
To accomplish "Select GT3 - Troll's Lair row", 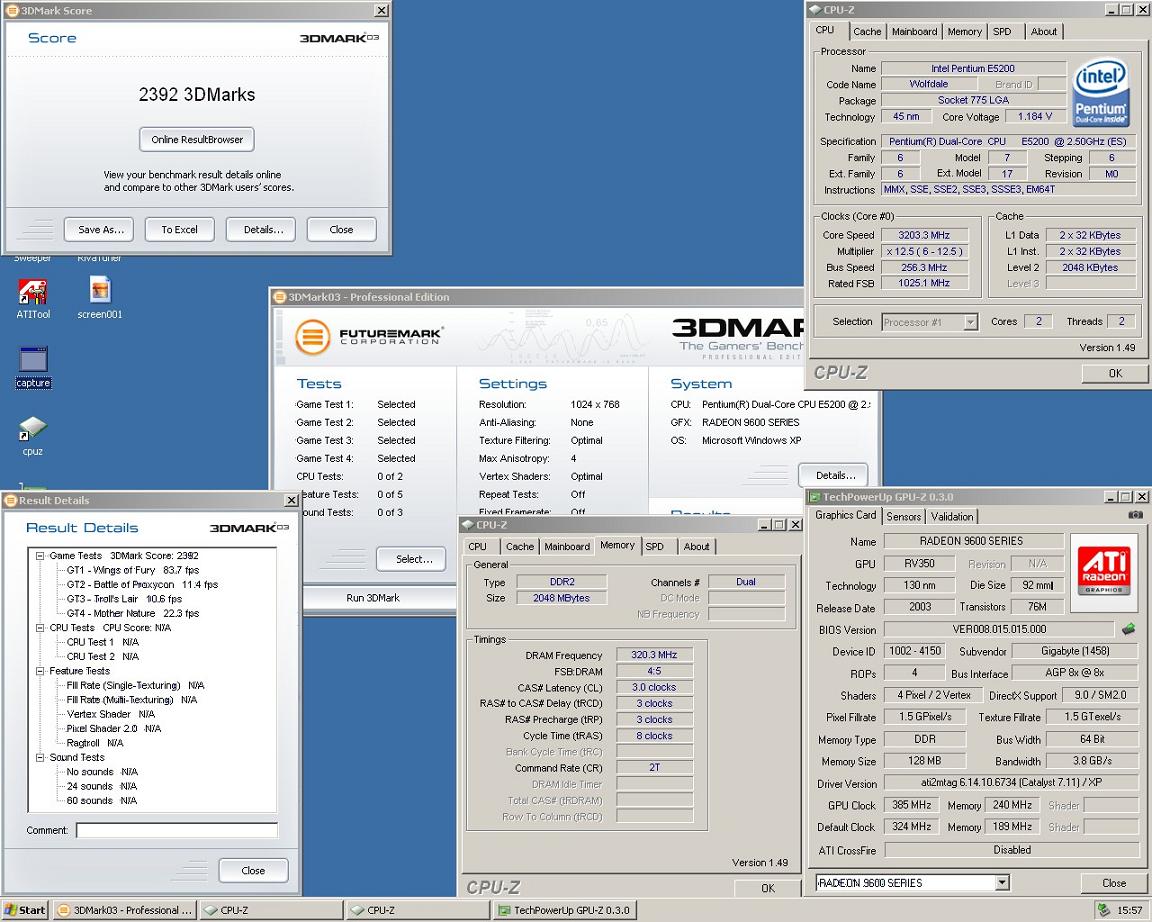I will (x=124, y=599).
